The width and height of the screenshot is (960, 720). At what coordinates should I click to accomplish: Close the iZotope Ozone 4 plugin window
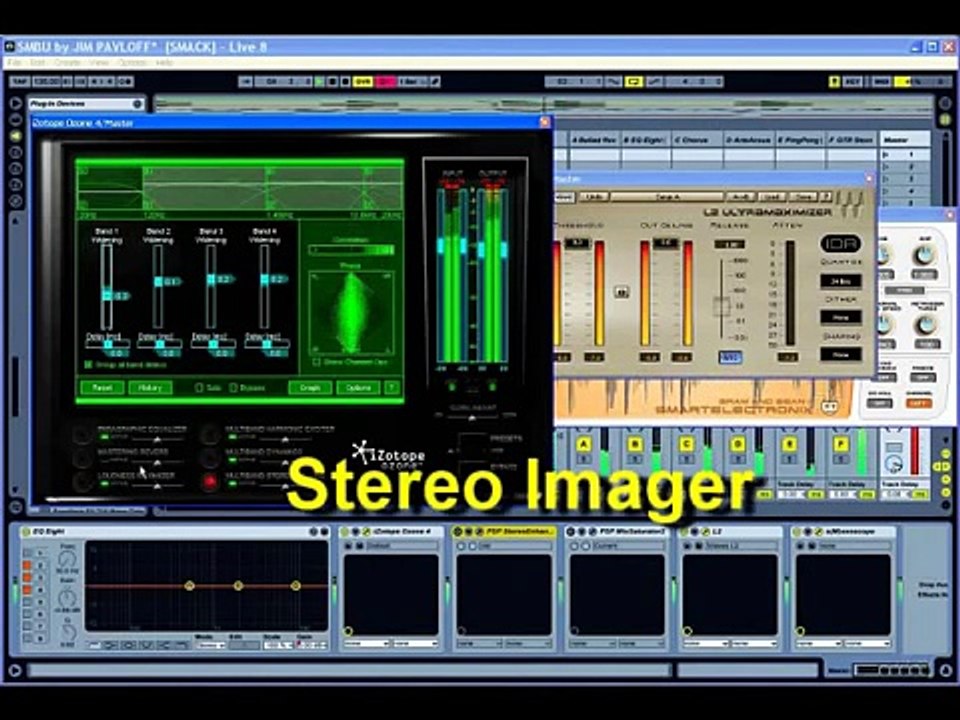[x=544, y=122]
